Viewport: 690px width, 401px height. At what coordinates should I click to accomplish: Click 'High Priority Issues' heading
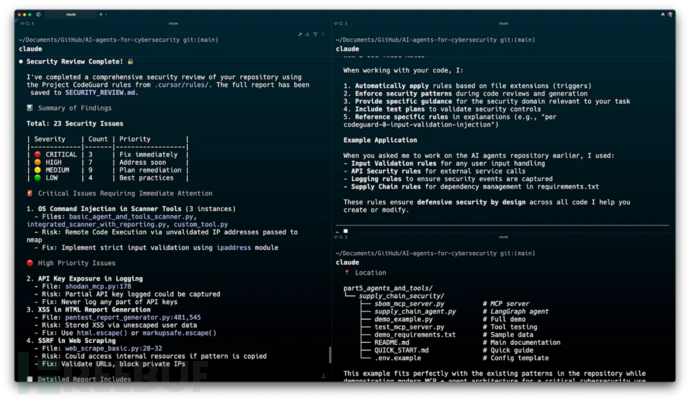[x=77, y=263]
